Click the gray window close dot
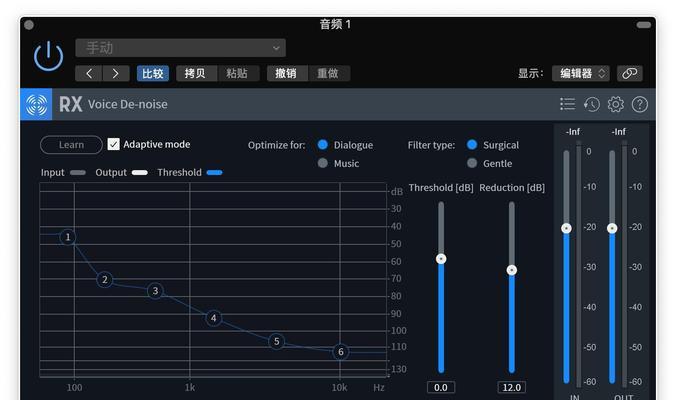The height and width of the screenshot is (400, 676). (x=29, y=25)
